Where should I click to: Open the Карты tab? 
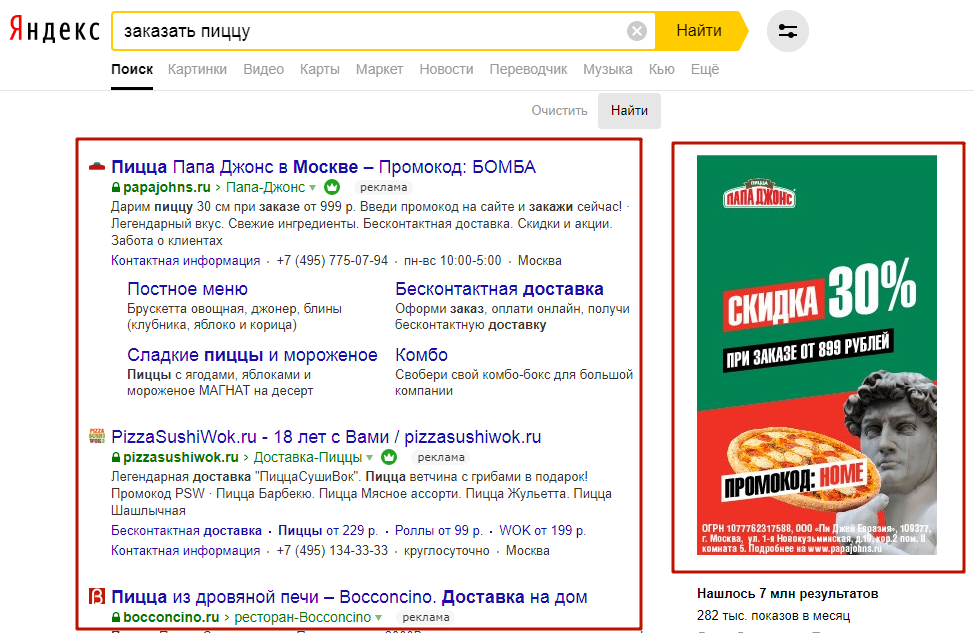click(x=320, y=70)
